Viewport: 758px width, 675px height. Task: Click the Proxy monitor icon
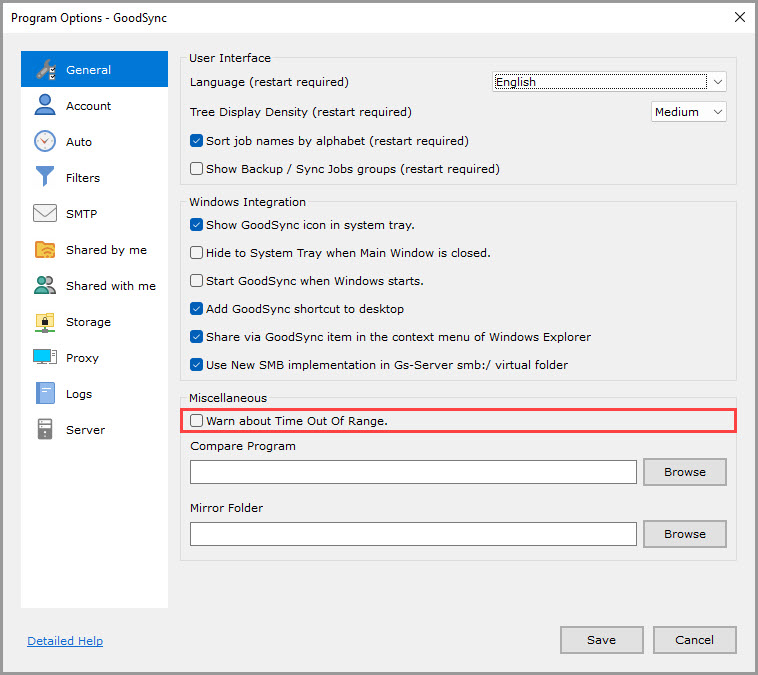pyautogui.click(x=45, y=357)
